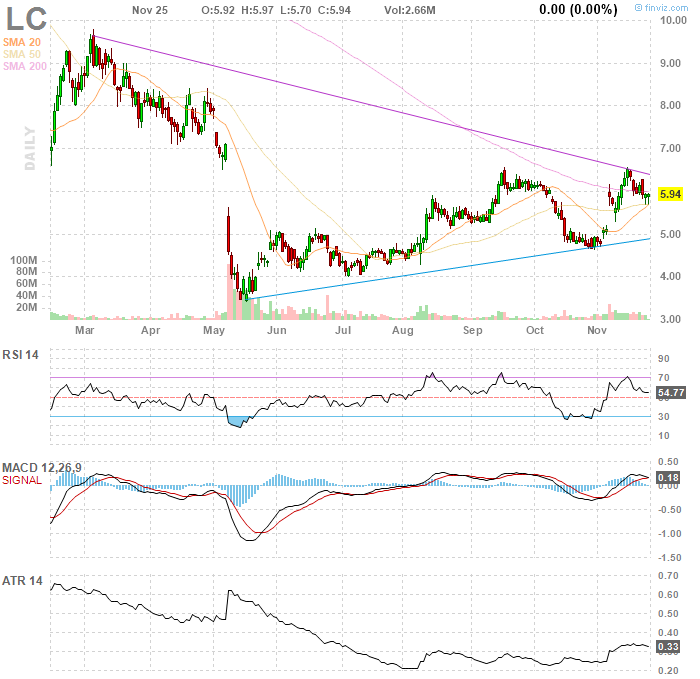Toggle the SMA 50 legend label
The height and width of the screenshot is (679, 700).
pos(22,54)
